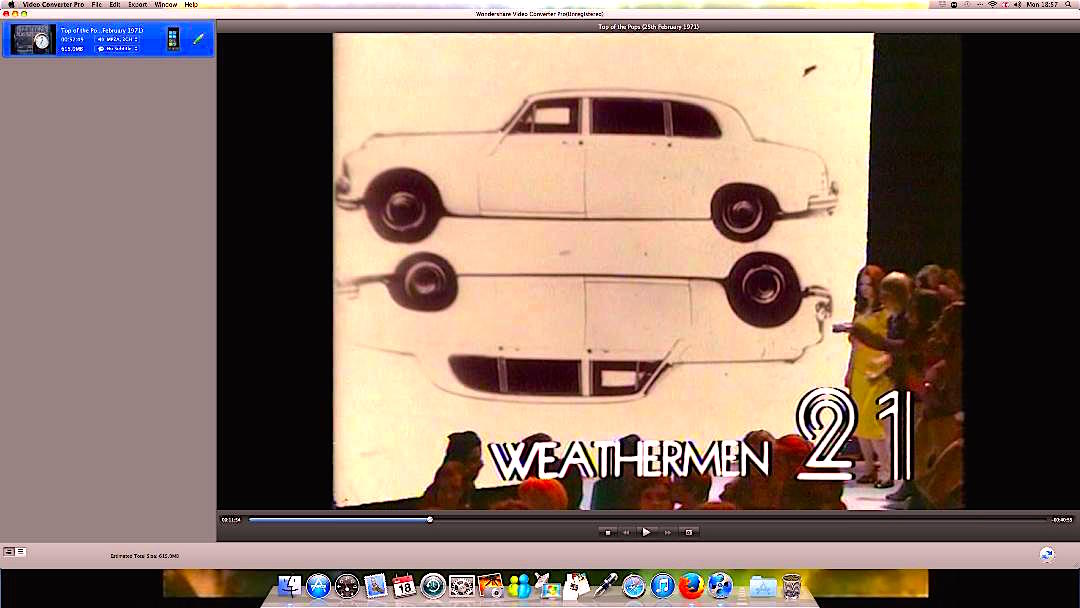Open the satellite dish app in the Dock
1080x608 pixels.
(548, 586)
